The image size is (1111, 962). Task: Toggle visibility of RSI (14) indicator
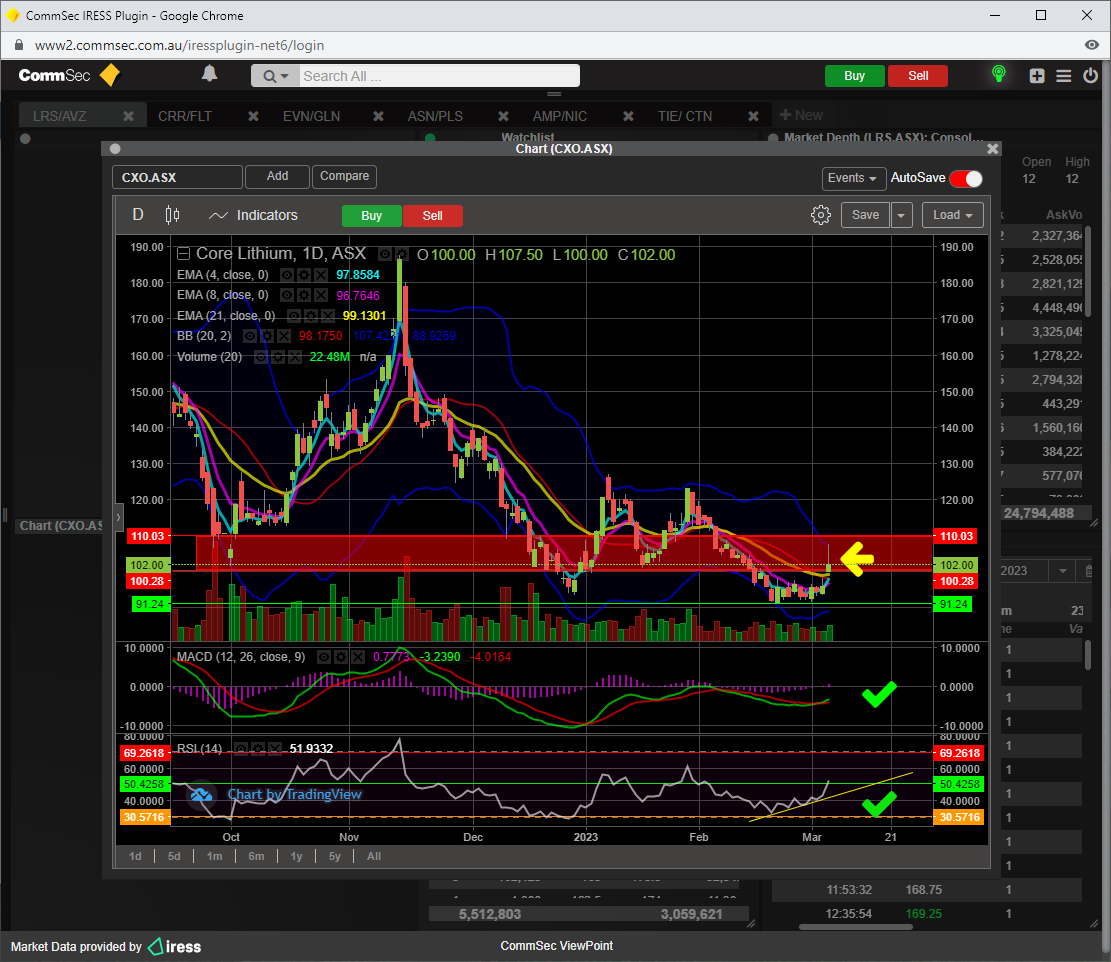241,749
